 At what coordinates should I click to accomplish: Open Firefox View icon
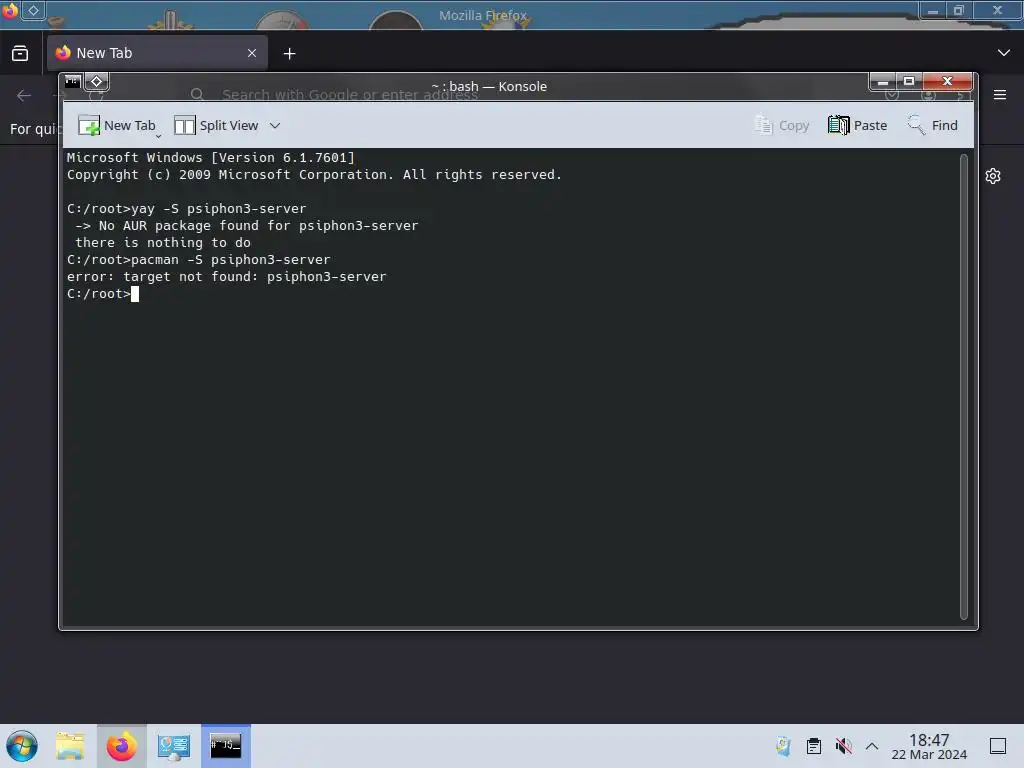coord(20,54)
